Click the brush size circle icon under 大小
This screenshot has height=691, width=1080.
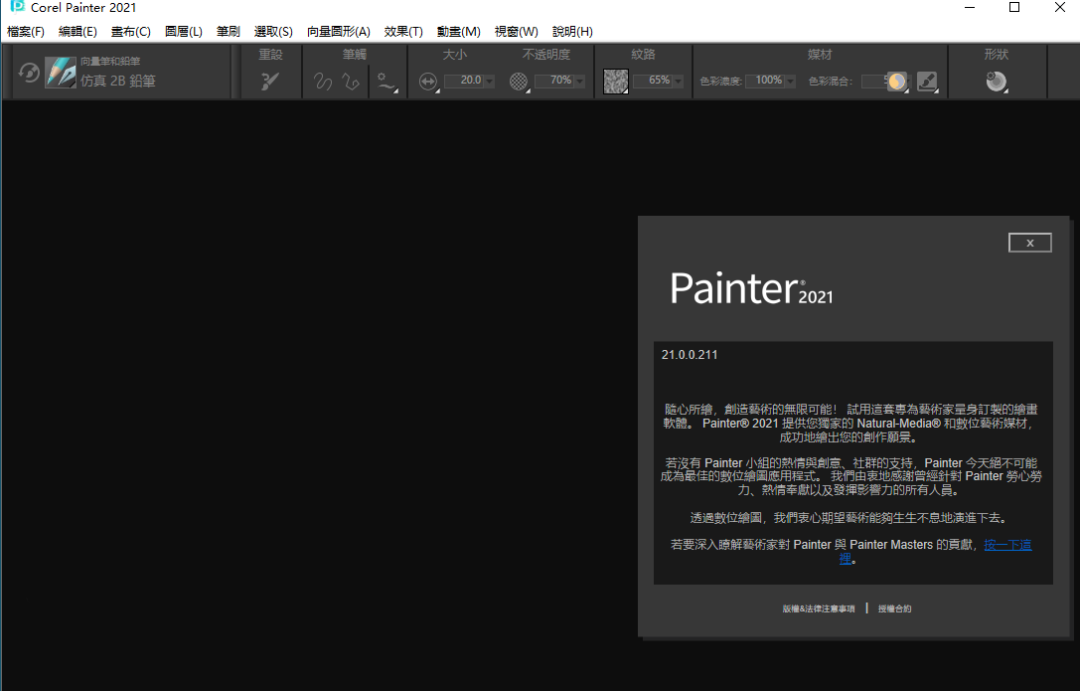[428, 81]
